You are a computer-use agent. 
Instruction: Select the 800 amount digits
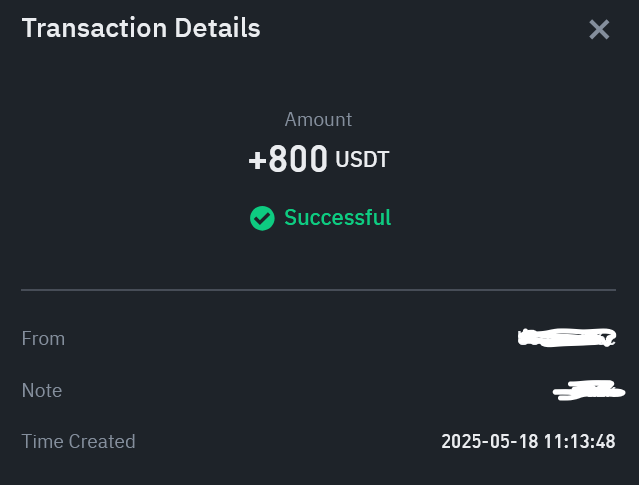coord(298,160)
